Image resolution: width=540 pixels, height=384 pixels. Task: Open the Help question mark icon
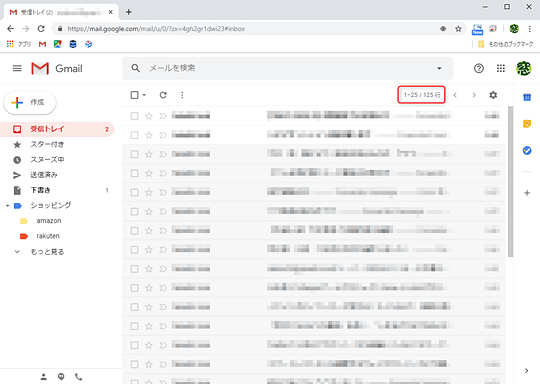(x=478, y=69)
